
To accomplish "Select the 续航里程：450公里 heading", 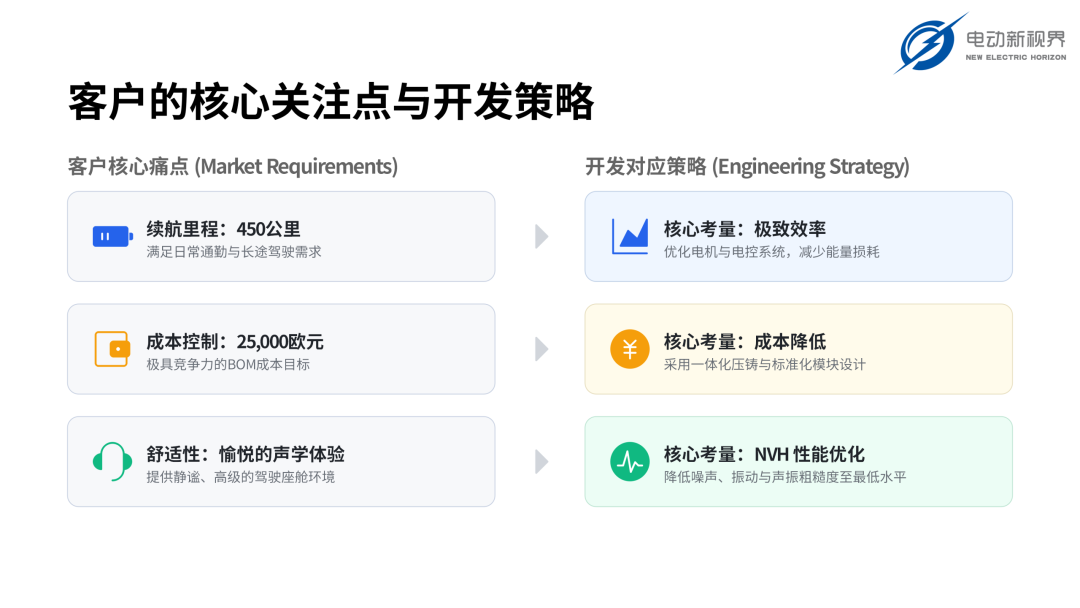I will [223, 229].
